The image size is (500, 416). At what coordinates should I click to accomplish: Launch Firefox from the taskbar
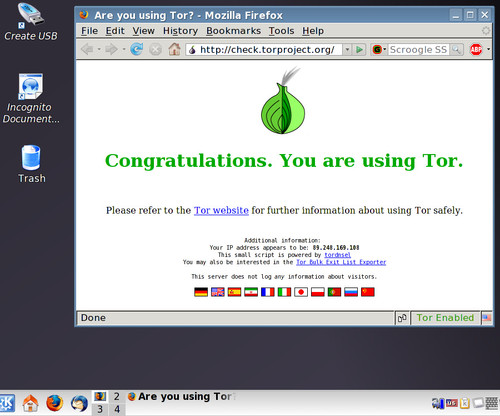[x=54, y=403]
